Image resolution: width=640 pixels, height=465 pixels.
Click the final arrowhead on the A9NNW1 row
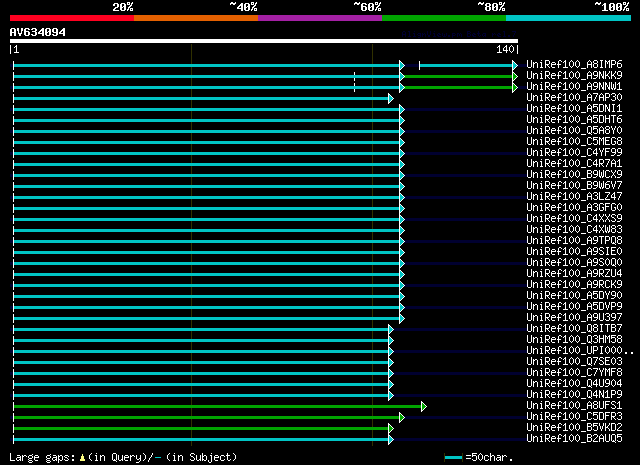(515, 87)
